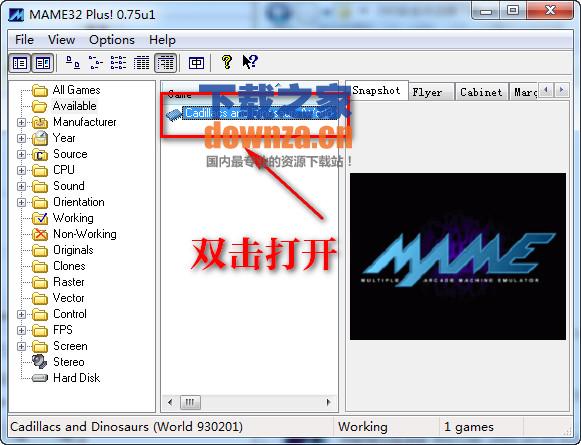Click the Hard Disk drive icon

click(40, 378)
